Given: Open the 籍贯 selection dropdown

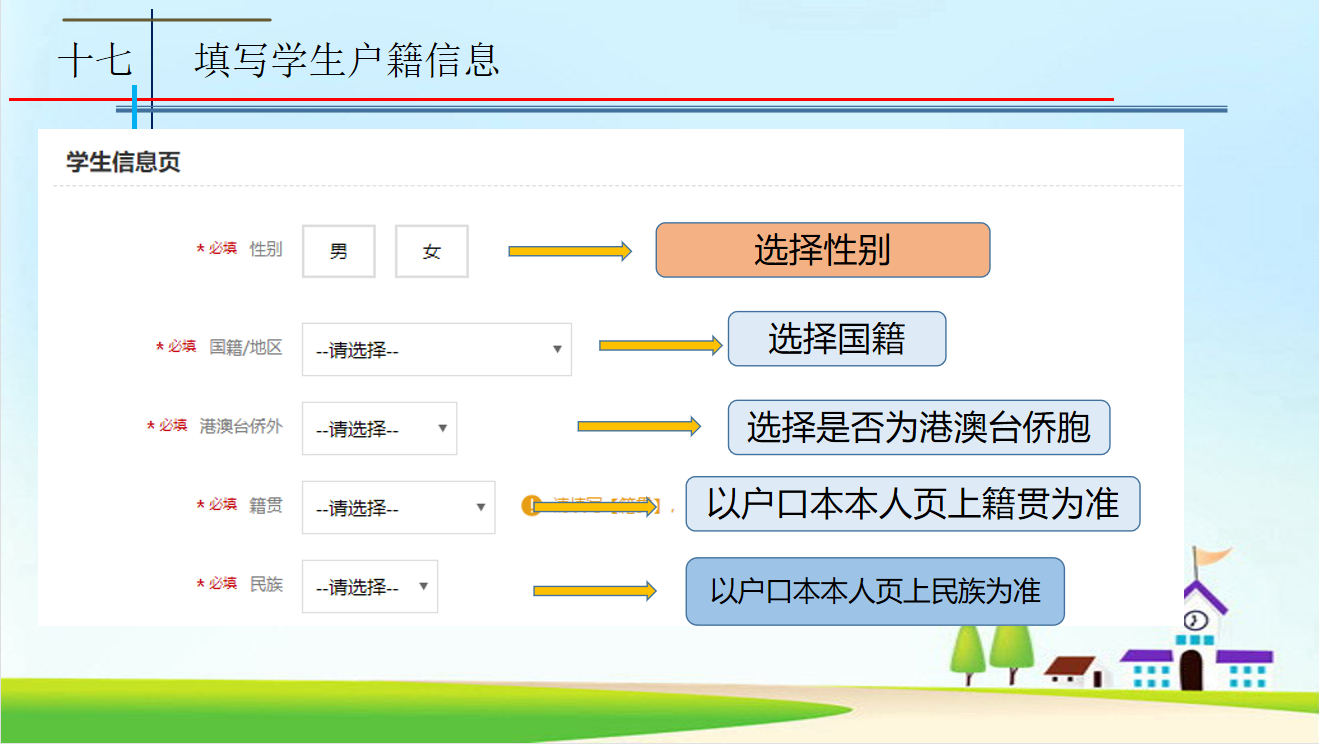Looking at the screenshot, I should 398,508.
